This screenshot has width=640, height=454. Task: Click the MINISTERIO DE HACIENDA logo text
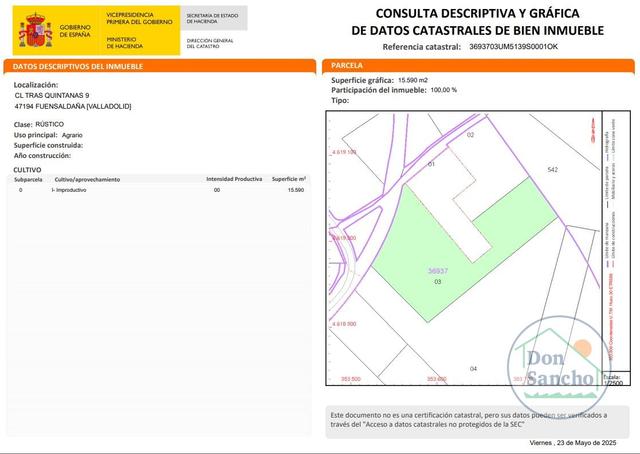coord(125,43)
